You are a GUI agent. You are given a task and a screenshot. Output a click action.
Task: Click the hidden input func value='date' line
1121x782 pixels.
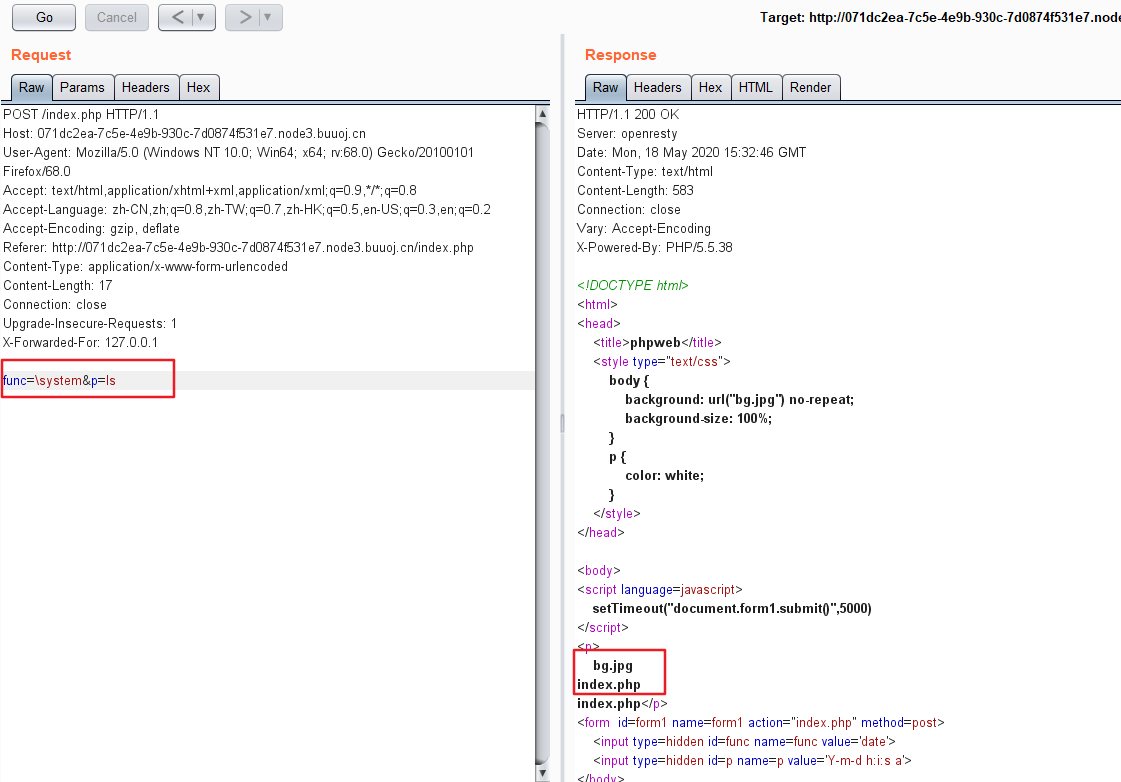(744, 742)
